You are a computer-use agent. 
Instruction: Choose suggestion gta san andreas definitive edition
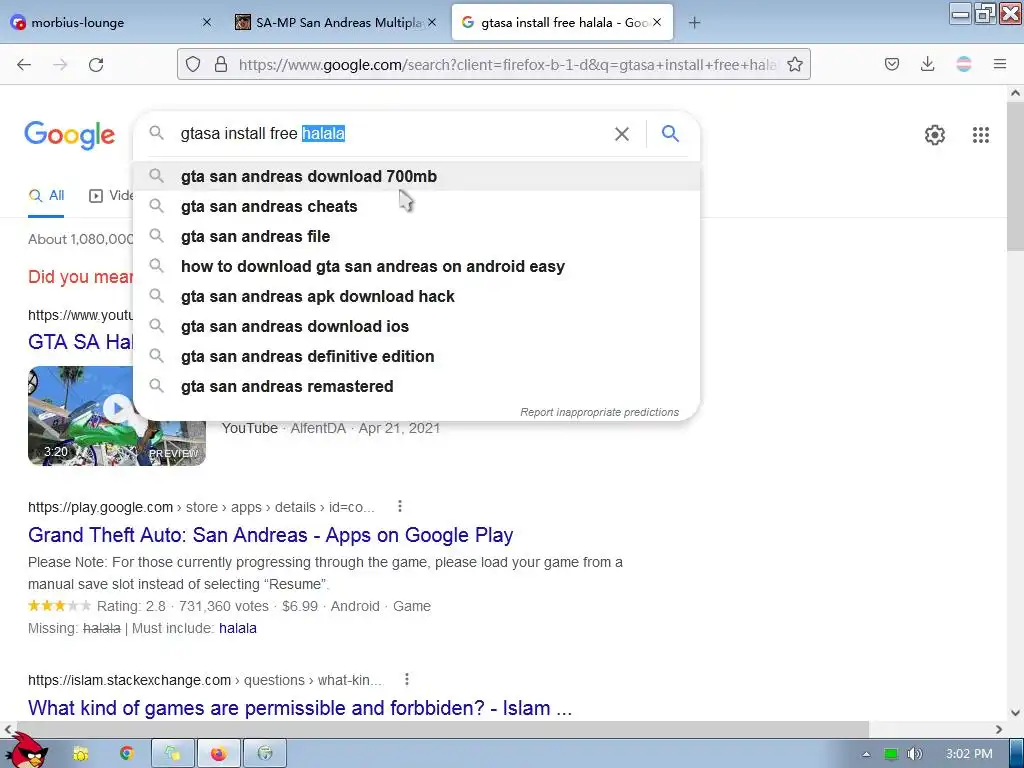point(417,357)
